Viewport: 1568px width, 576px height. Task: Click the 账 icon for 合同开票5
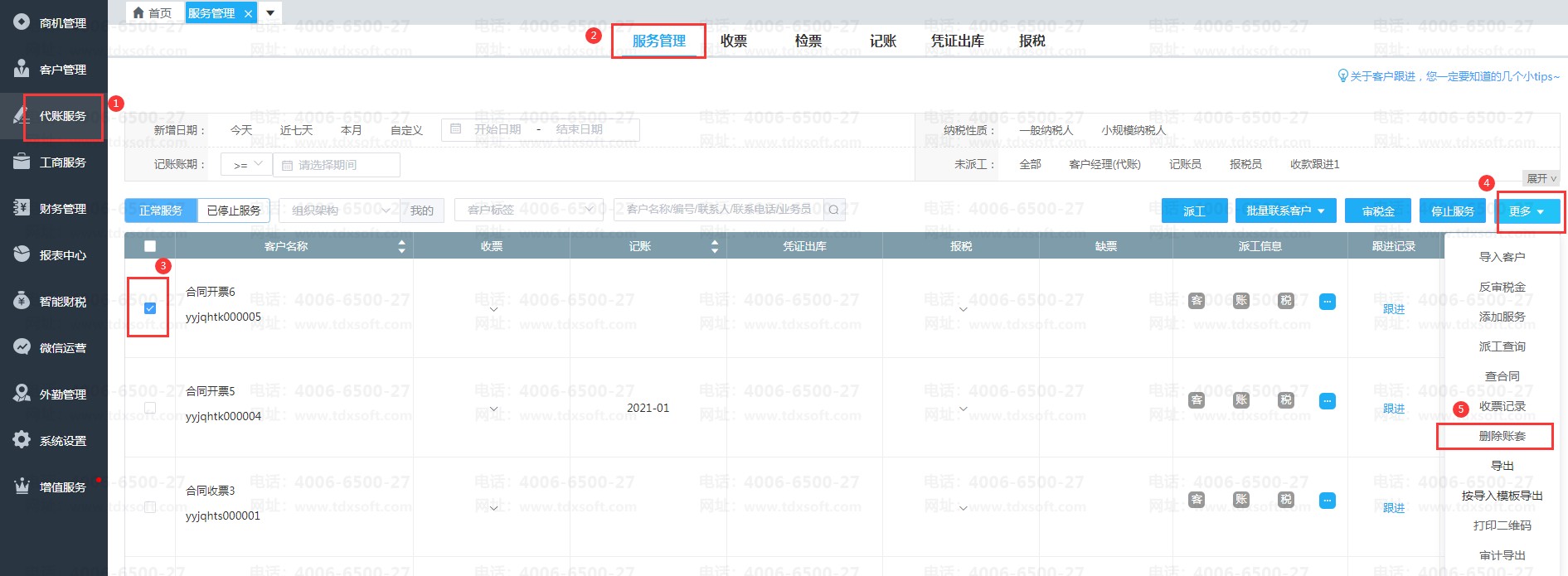pos(1241,400)
